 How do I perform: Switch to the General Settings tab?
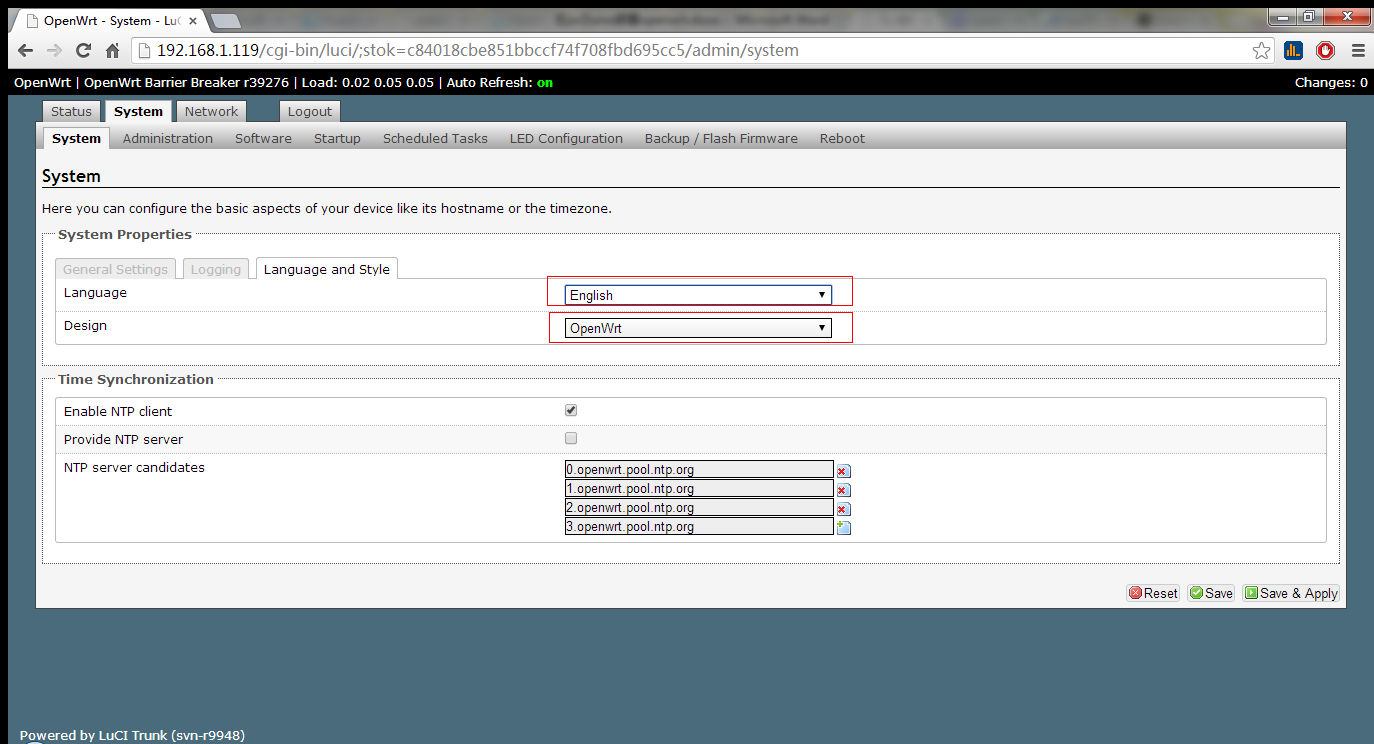[115, 269]
